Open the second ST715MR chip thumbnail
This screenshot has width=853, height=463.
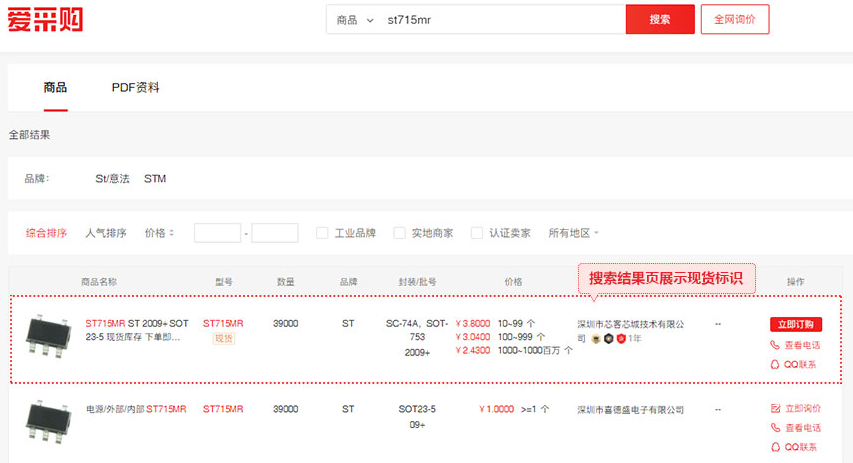[48, 422]
